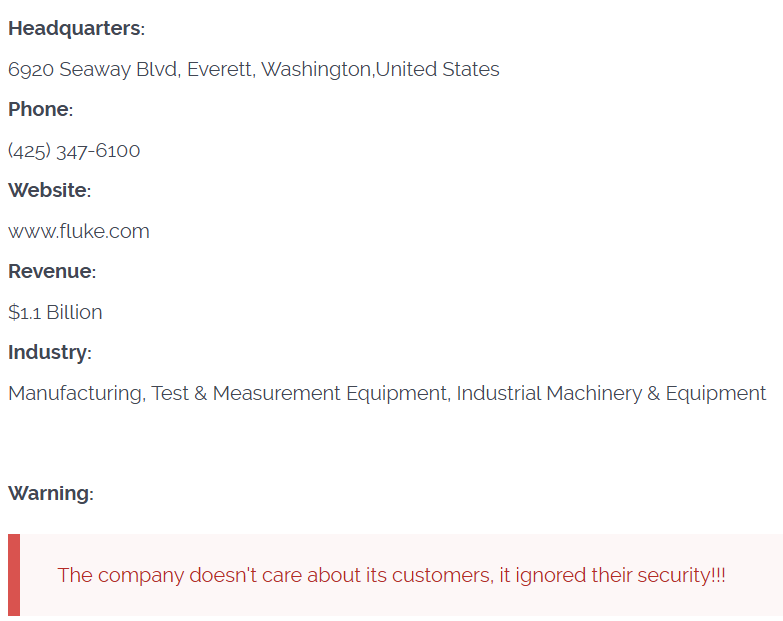Click Test & Measurement Equipment text
Screen dimensions: 783x621
click(299, 393)
